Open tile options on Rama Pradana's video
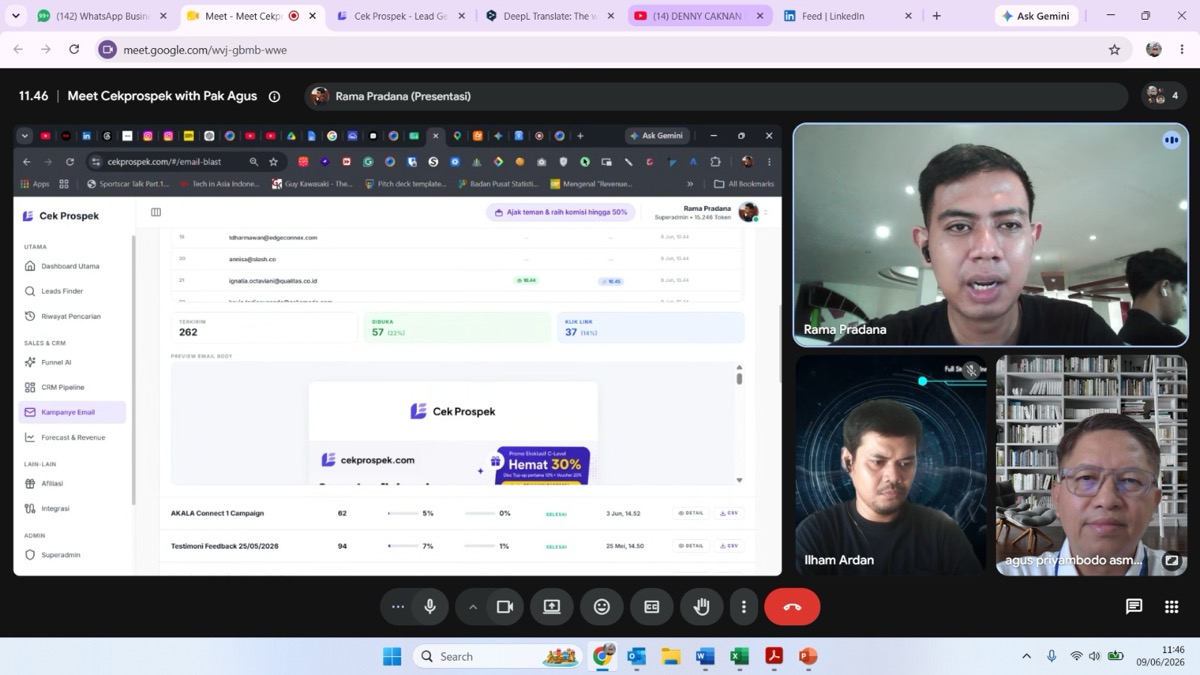The image size is (1200, 675). (x=1171, y=141)
